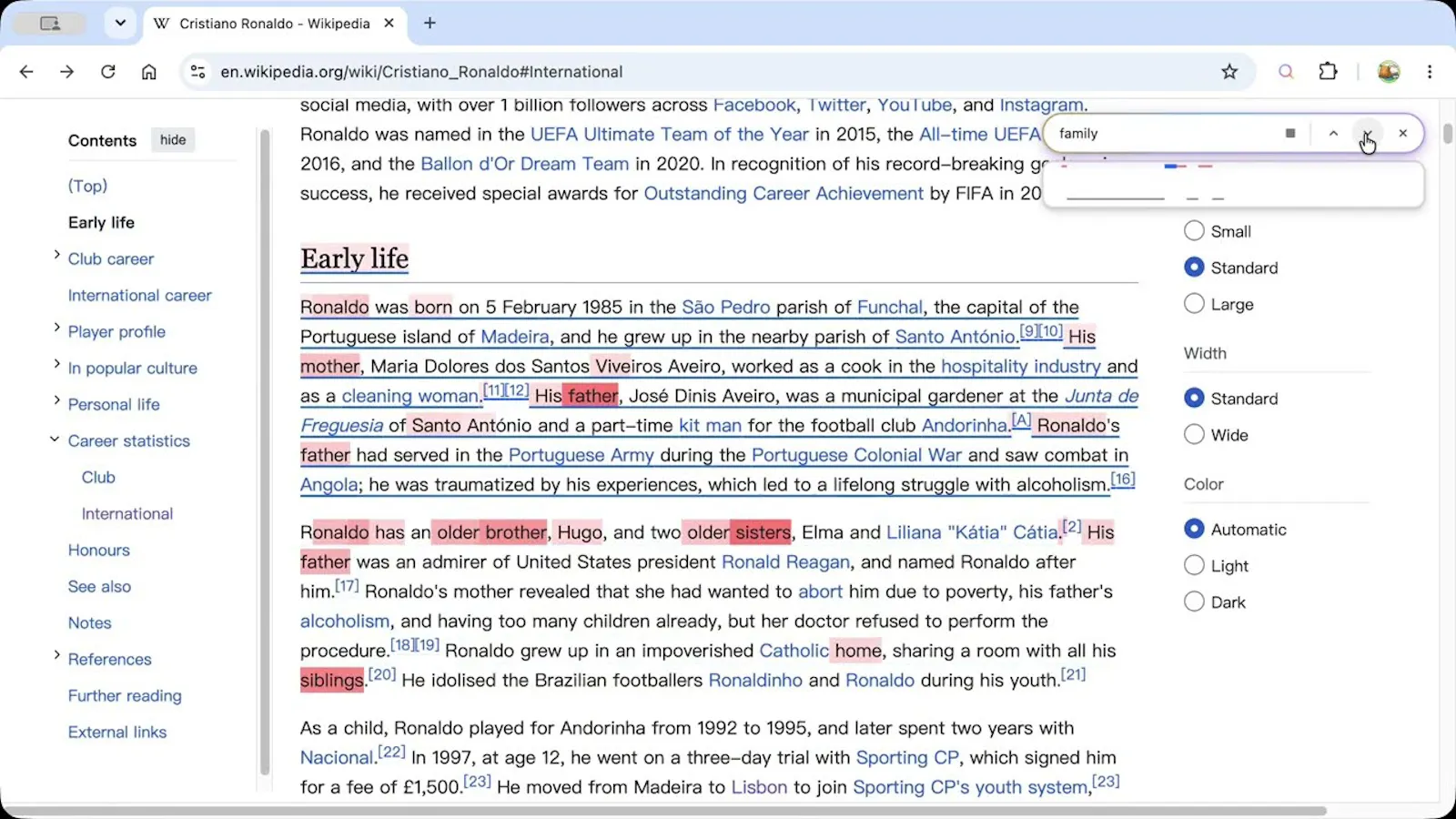Viewport: 1456px width, 819px height.
Task: Go to International career in contents
Action: pyautogui.click(x=139, y=295)
